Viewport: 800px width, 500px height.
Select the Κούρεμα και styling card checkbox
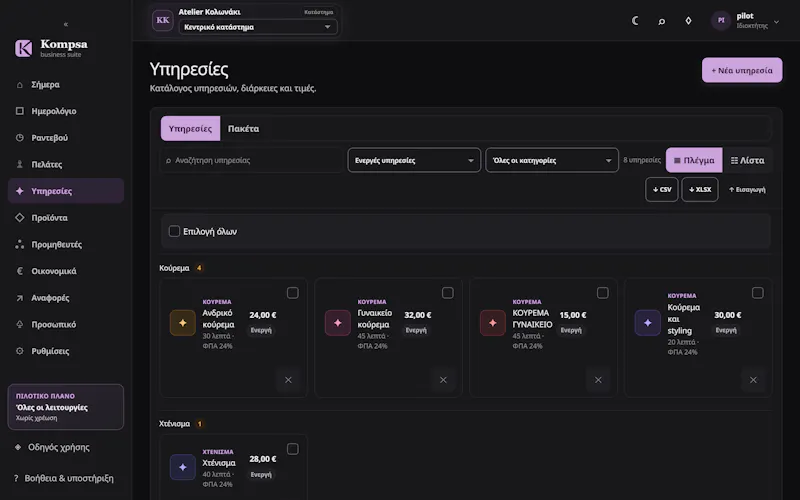point(758,293)
